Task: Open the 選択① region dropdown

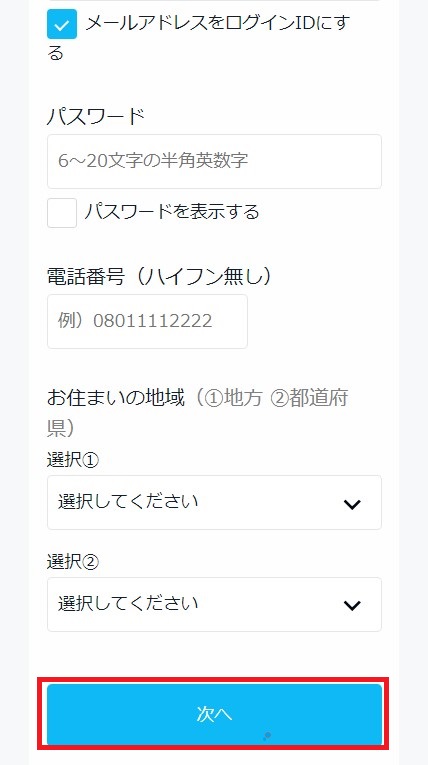Action: [214, 503]
